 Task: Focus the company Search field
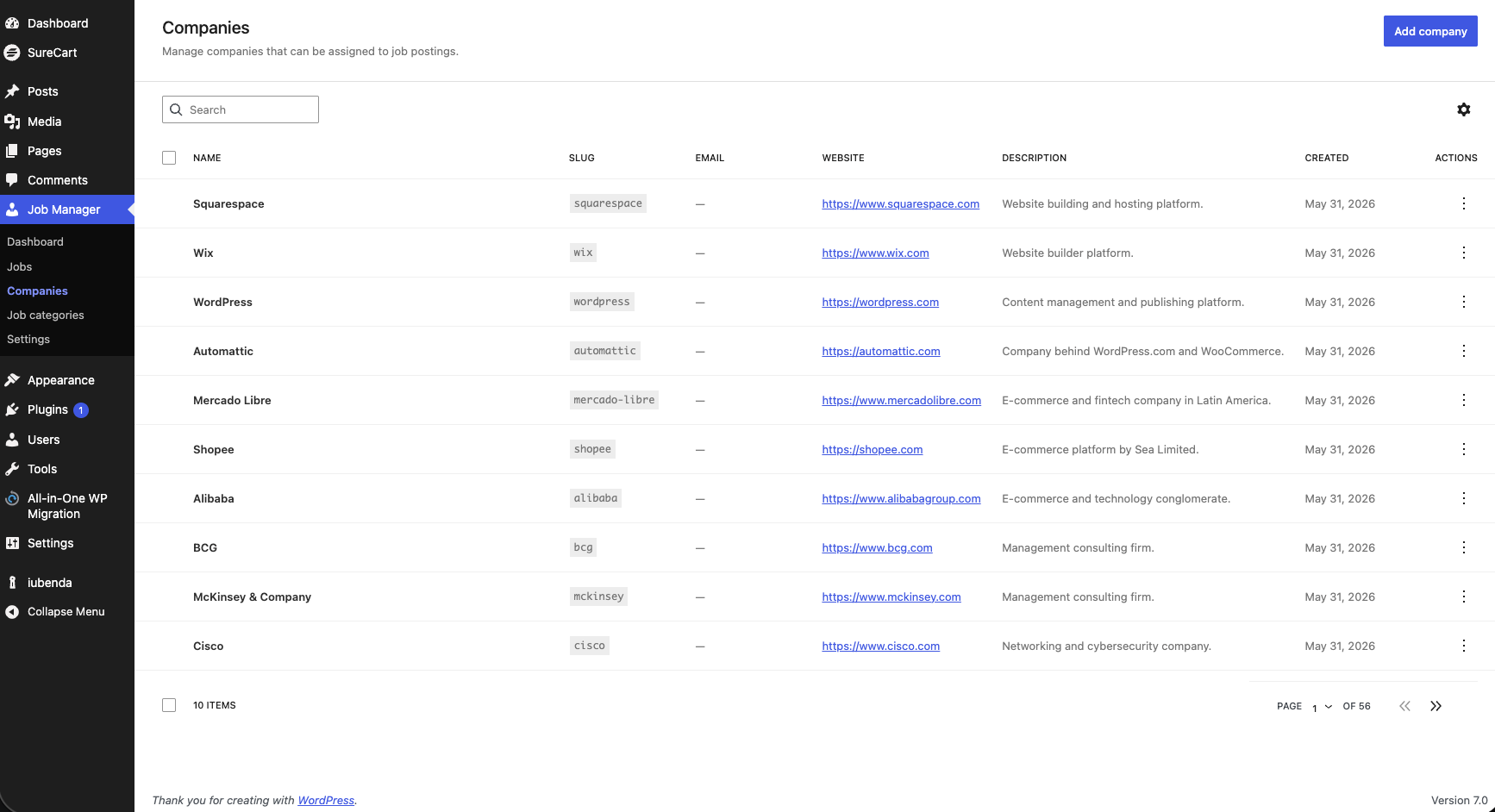tap(241, 109)
